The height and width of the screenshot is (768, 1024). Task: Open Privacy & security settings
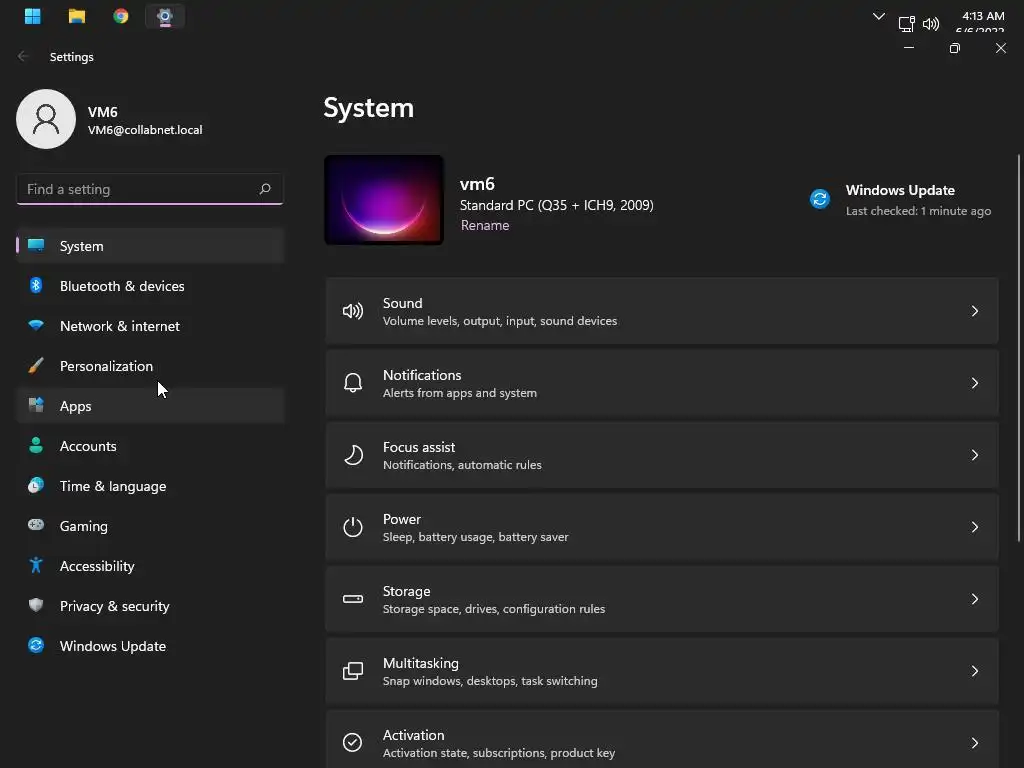click(x=150, y=606)
